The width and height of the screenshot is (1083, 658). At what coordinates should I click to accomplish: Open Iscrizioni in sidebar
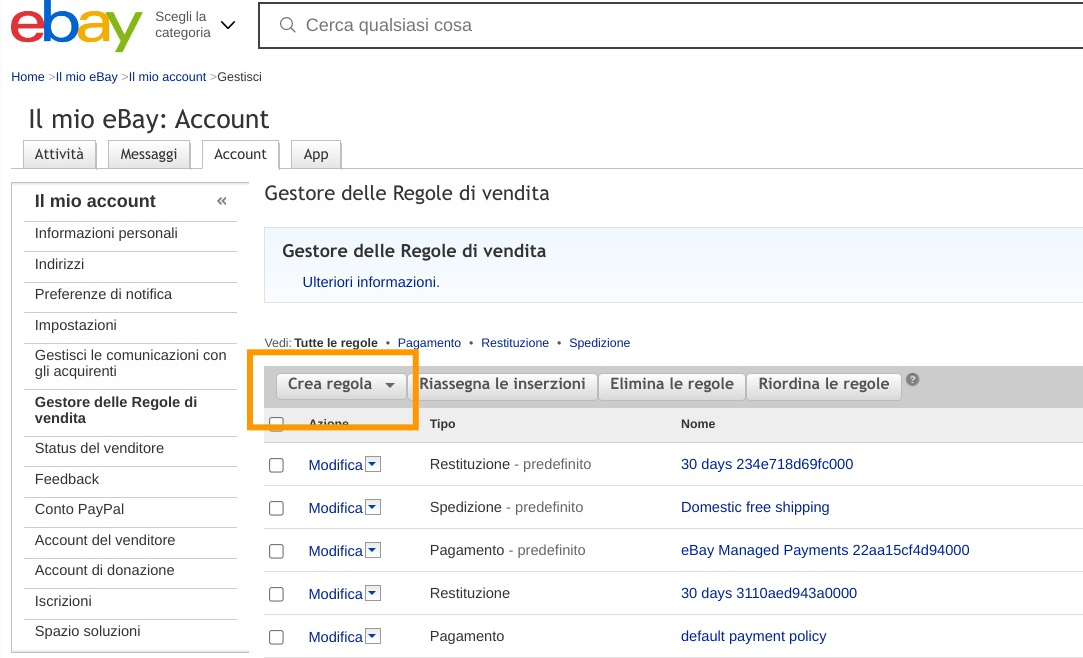click(63, 601)
